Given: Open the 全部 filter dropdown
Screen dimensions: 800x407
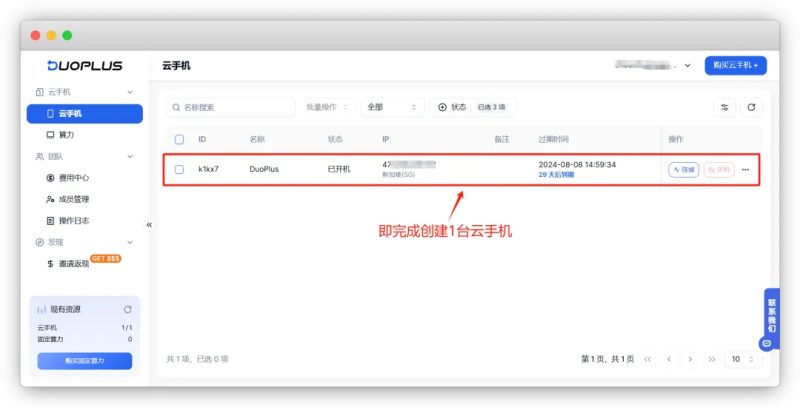Looking at the screenshot, I should click(392, 107).
